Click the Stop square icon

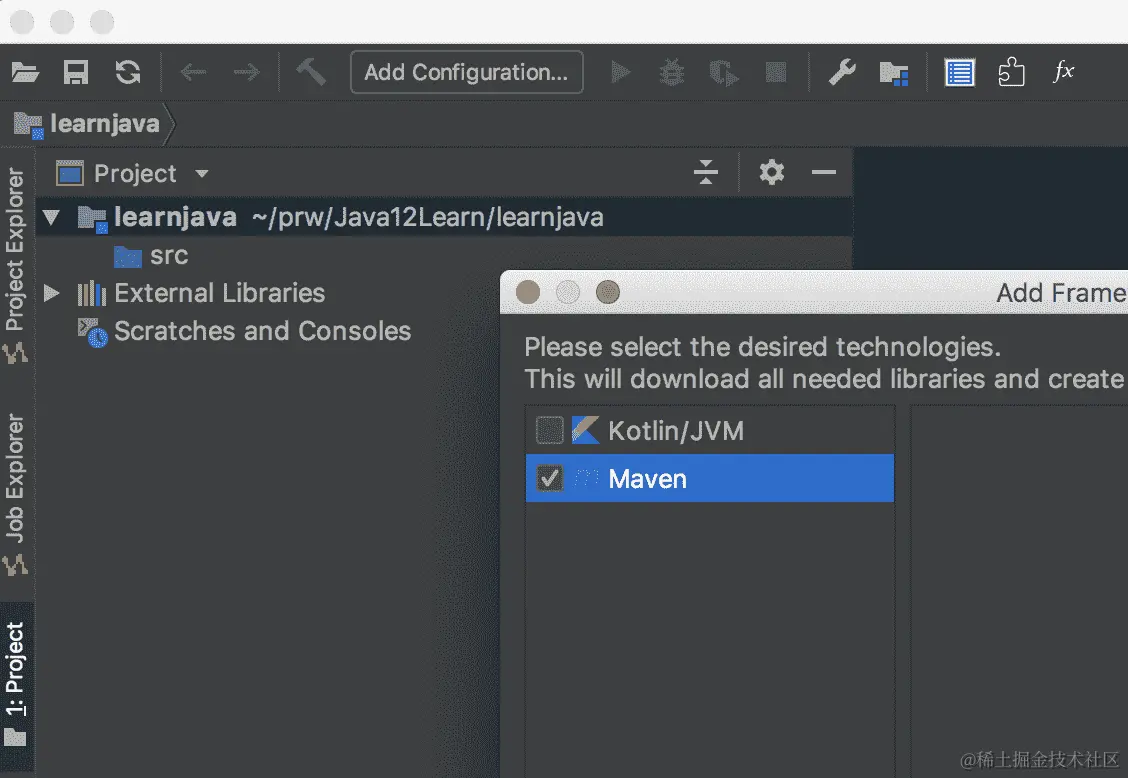(x=776, y=72)
